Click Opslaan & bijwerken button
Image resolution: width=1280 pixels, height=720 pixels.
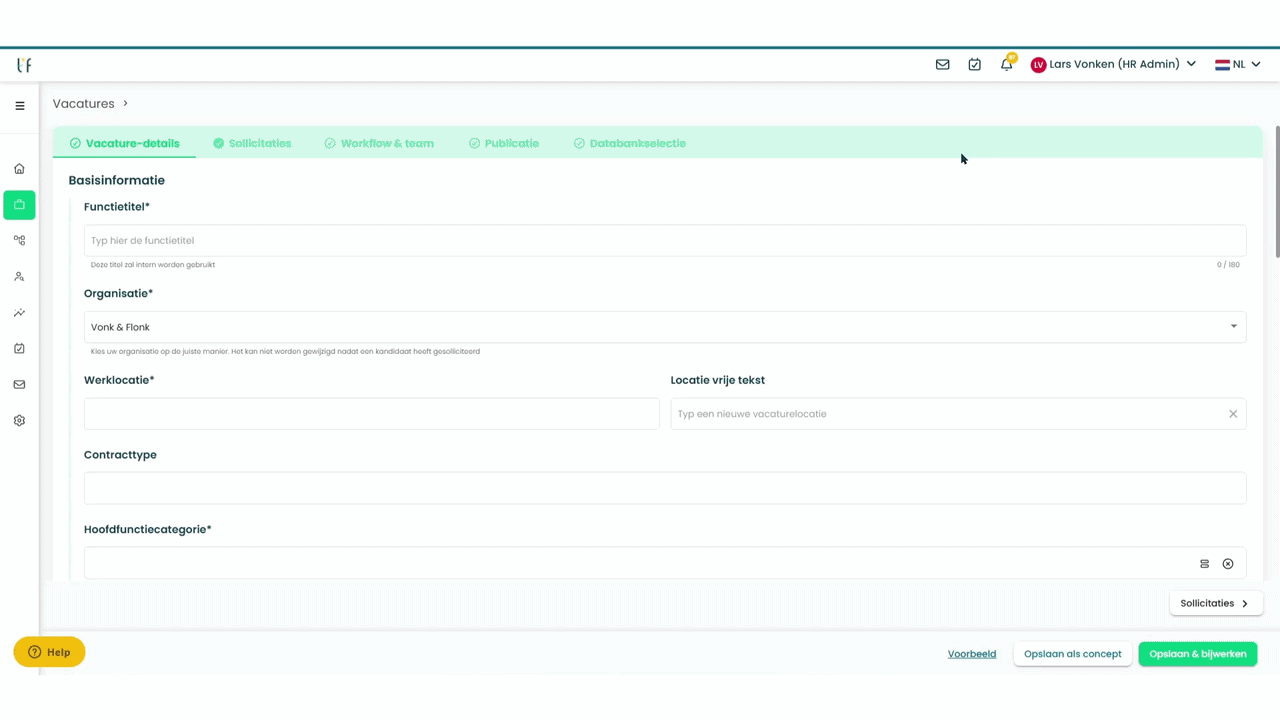pos(1198,654)
